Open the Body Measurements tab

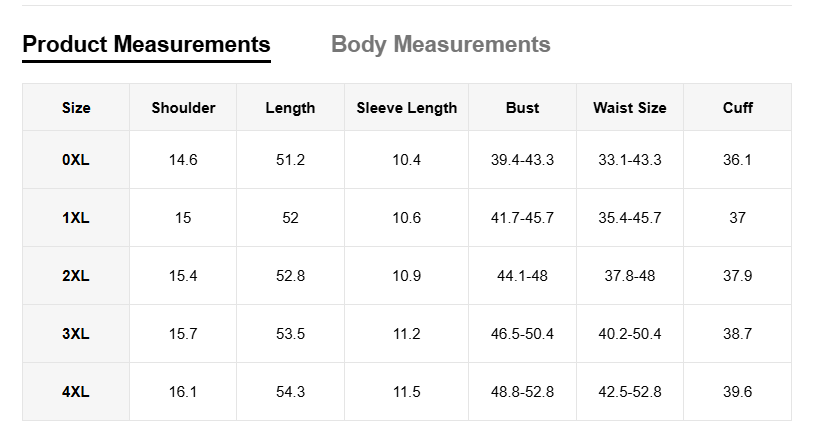(x=440, y=45)
